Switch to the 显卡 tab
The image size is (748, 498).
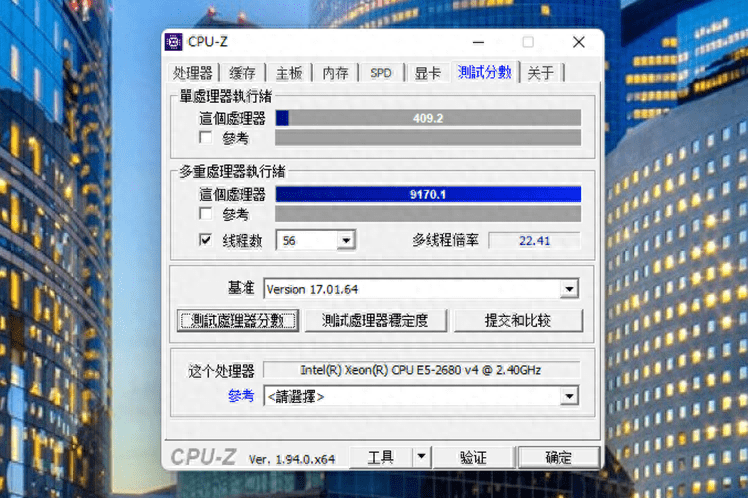[x=427, y=73]
